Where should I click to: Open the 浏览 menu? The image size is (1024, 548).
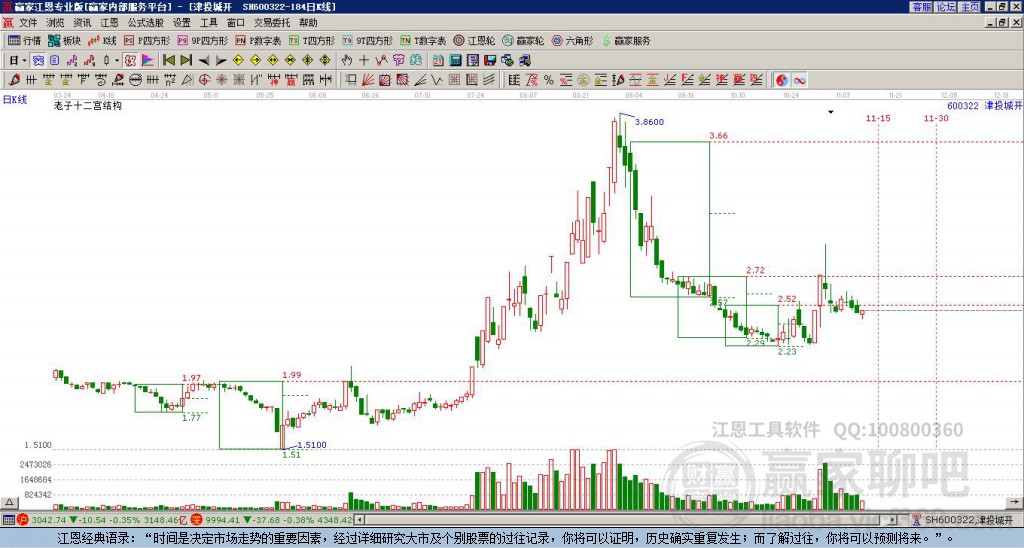pyautogui.click(x=55, y=23)
